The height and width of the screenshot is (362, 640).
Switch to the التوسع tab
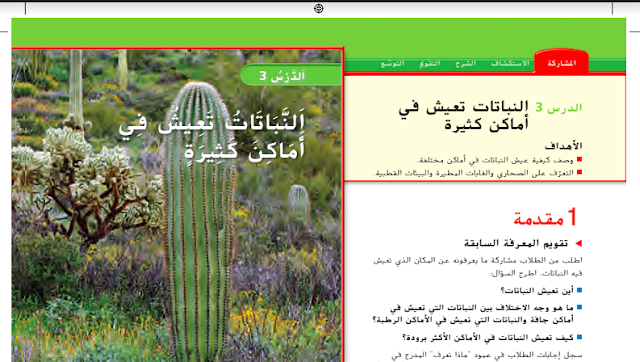(392, 63)
